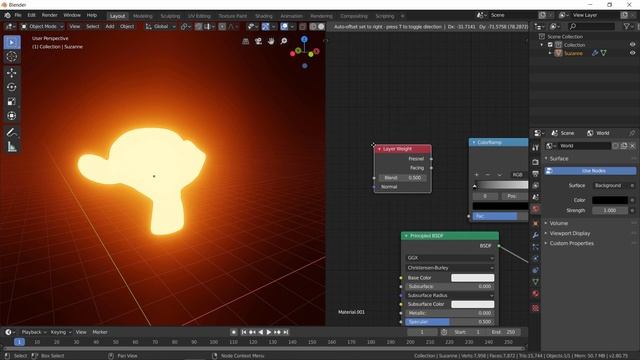Open the Render properties tab
Viewport: 640px width, 360px height.
pyautogui.click(x=535, y=162)
